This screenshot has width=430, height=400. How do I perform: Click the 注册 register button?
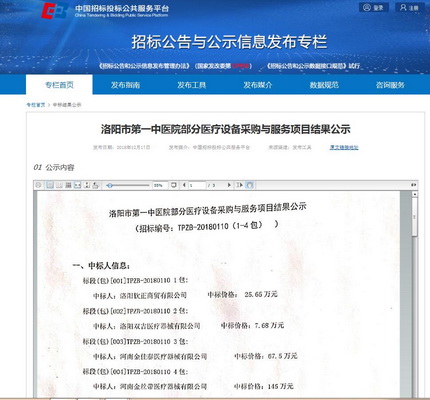[410, 7]
